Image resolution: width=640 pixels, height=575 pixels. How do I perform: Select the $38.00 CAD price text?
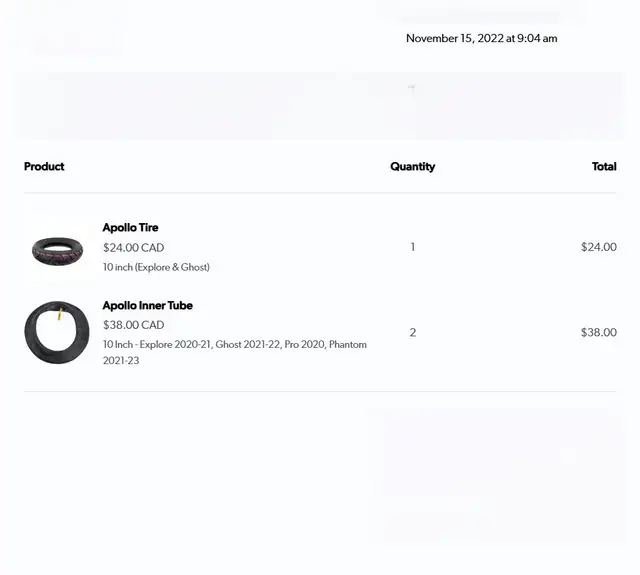pos(133,325)
